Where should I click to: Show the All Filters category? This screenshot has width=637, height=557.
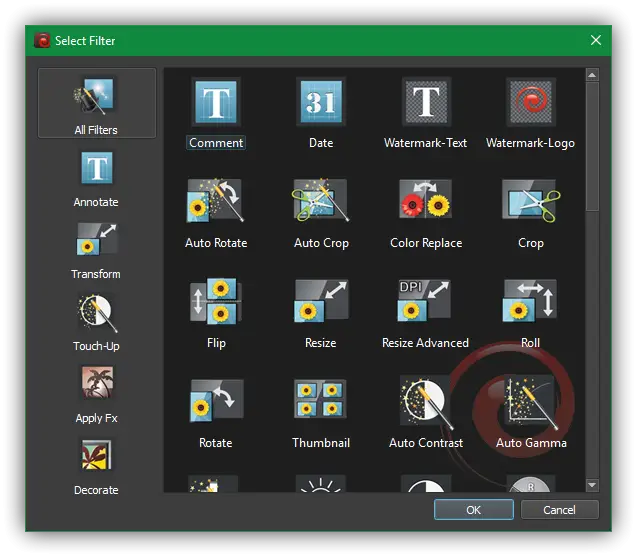click(97, 103)
